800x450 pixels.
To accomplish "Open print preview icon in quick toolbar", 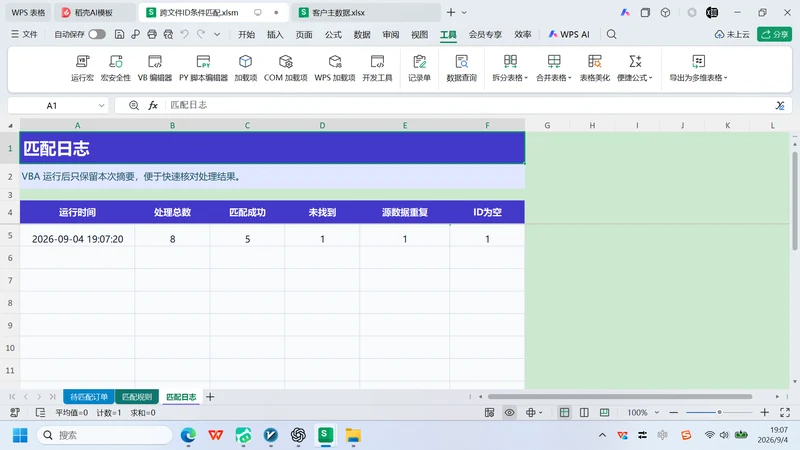I will pyautogui.click(x=168, y=34).
